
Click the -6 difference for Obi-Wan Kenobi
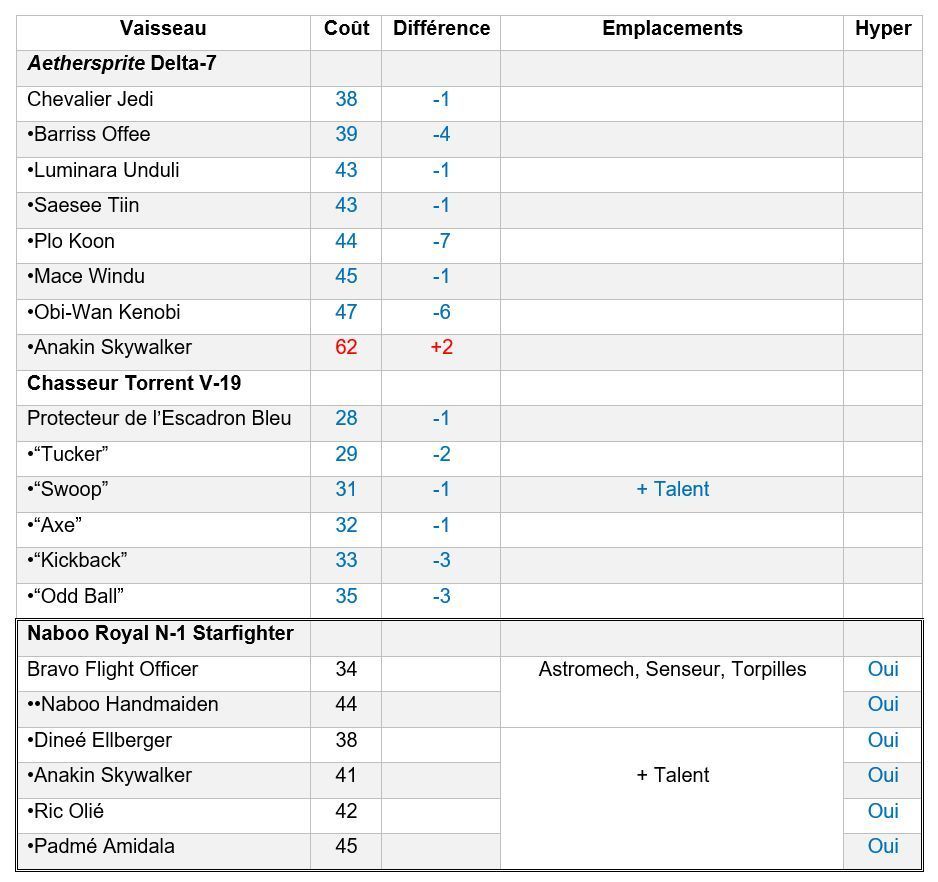pyautogui.click(x=441, y=312)
